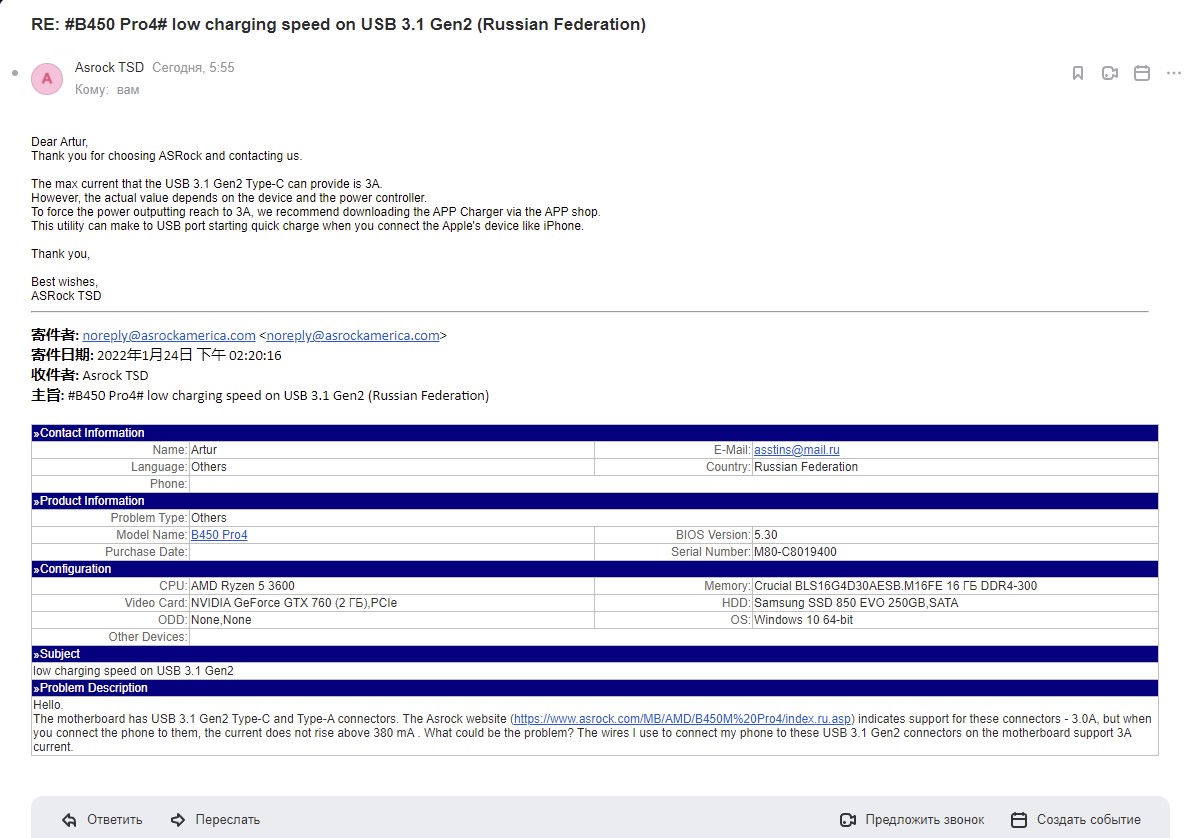Click country value Russian Federation

[806, 467]
